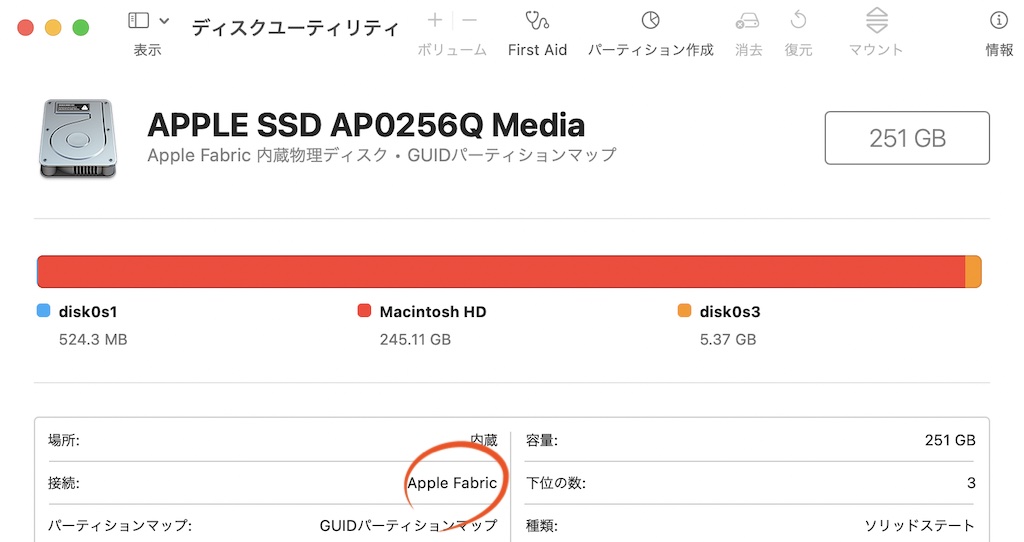Click the ディスクユーティリティ window title
The height and width of the screenshot is (542, 1024).
tap(295, 27)
